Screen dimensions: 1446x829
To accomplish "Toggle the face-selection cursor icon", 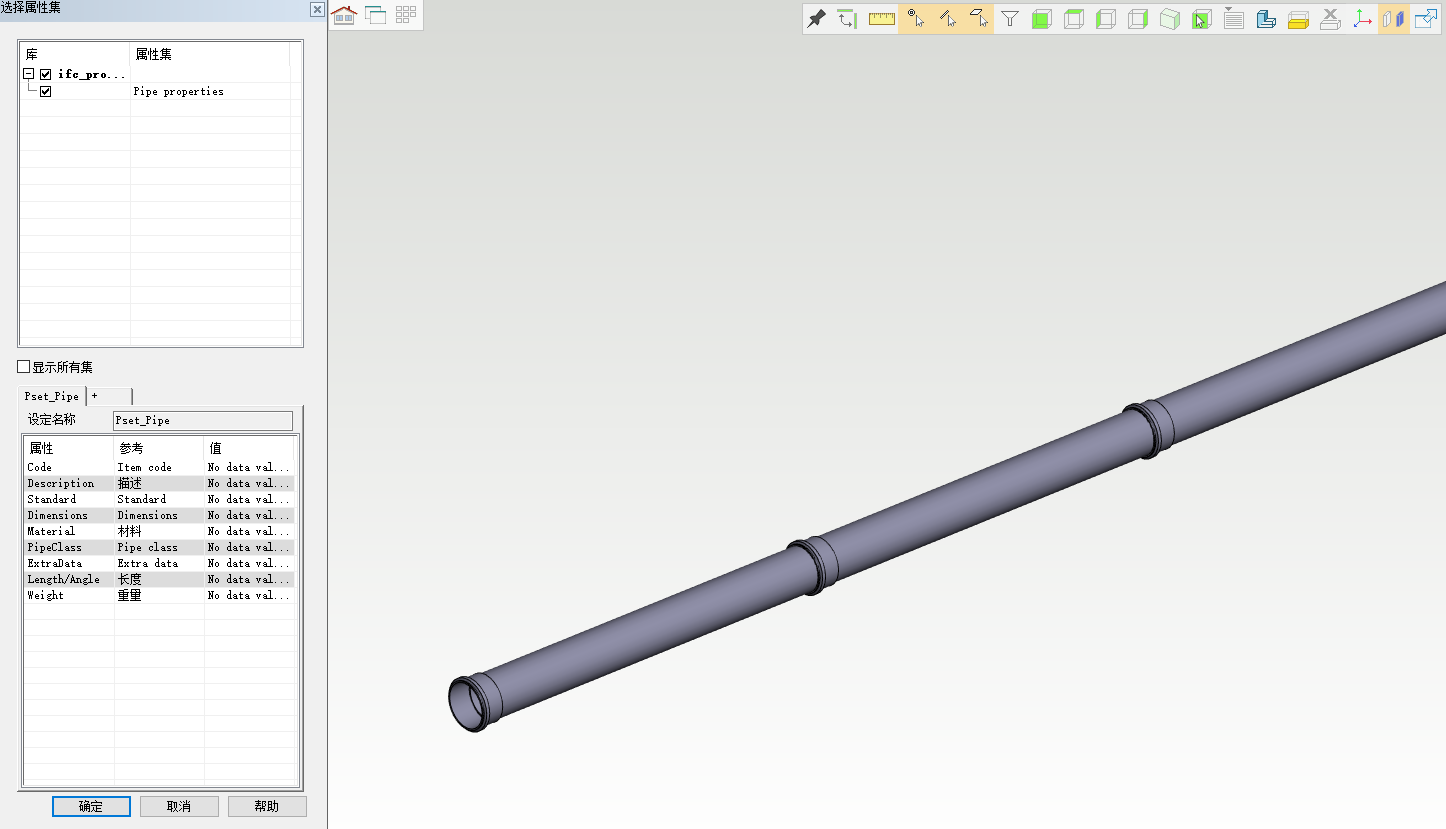I will pyautogui.click(x=978, y=19).
